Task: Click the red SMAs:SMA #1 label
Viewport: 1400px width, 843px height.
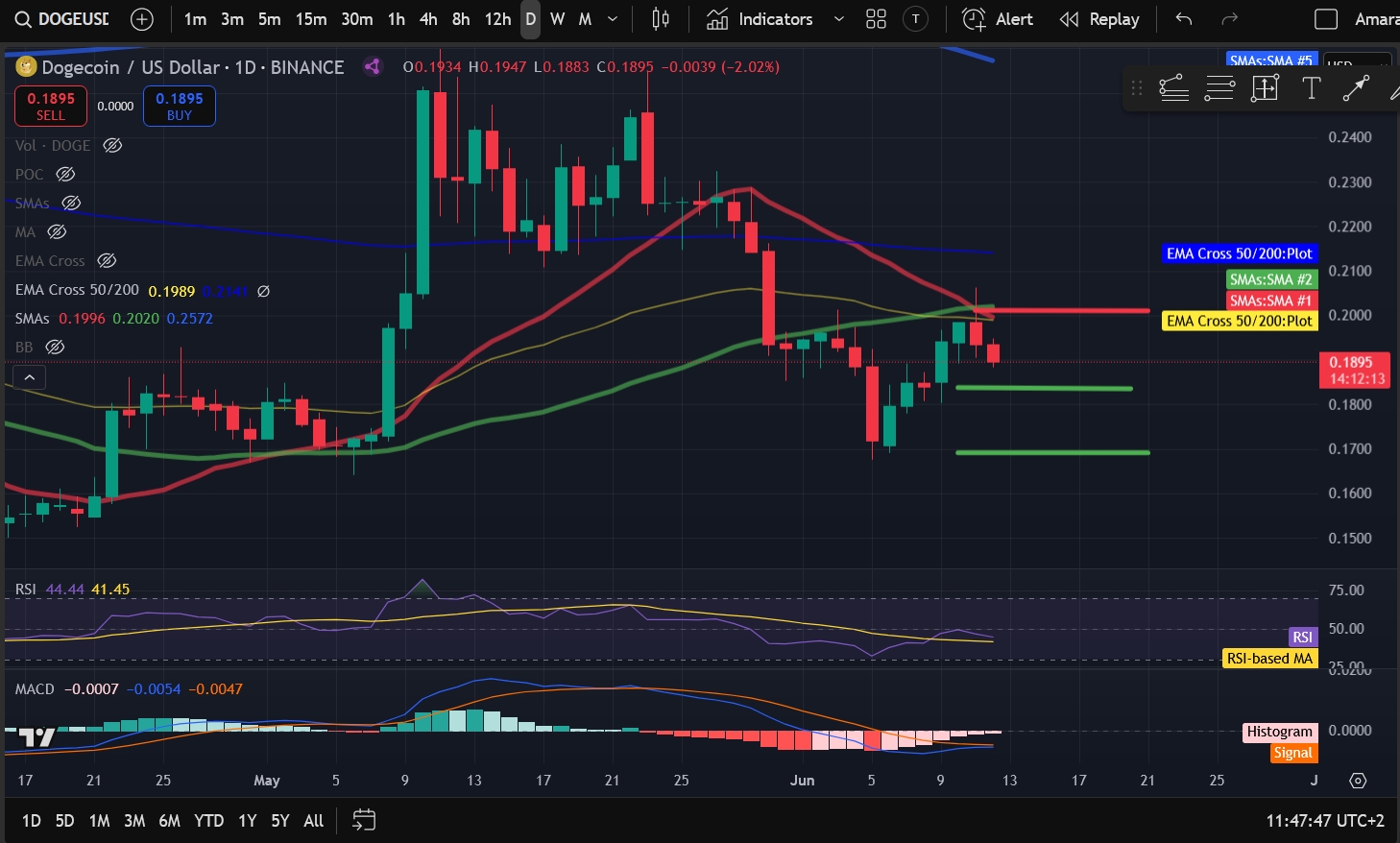Action: pos(1270,301)
